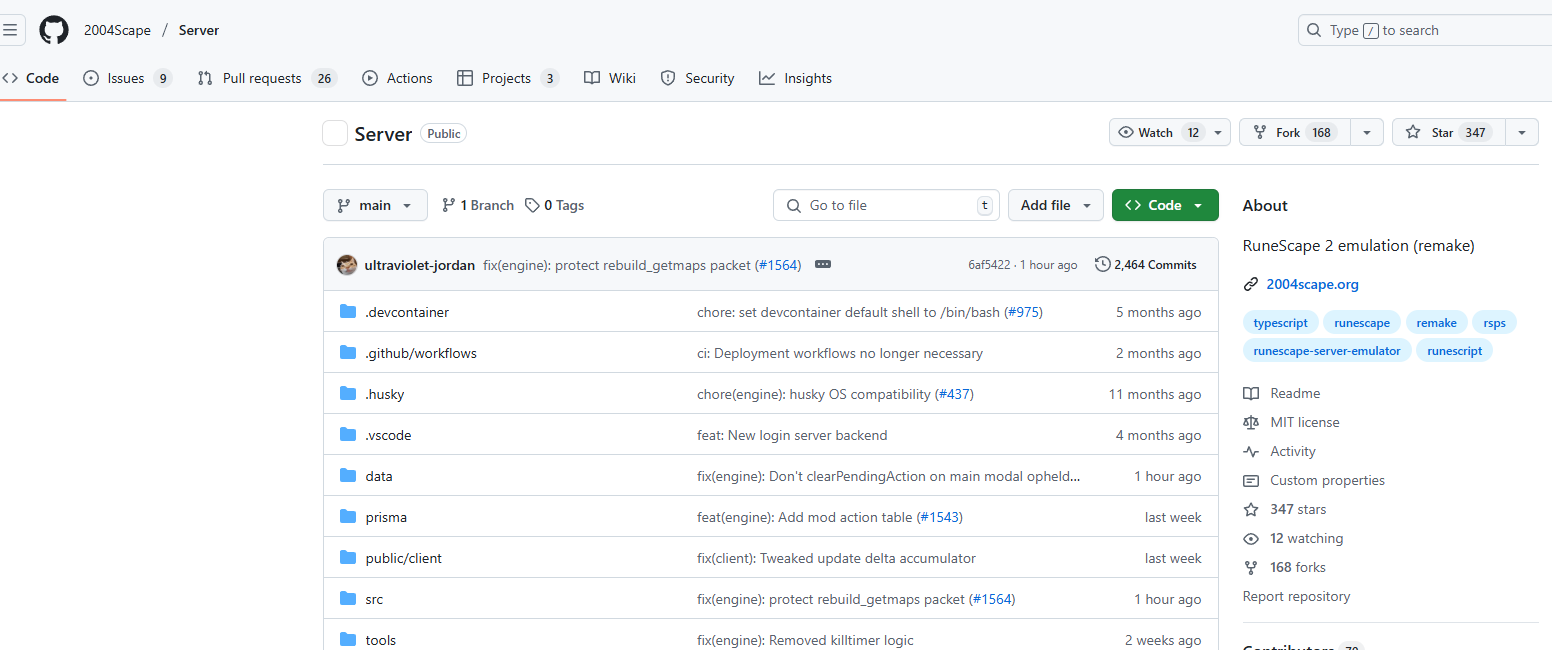Click the Type / to search box

tap(1425, 30)
